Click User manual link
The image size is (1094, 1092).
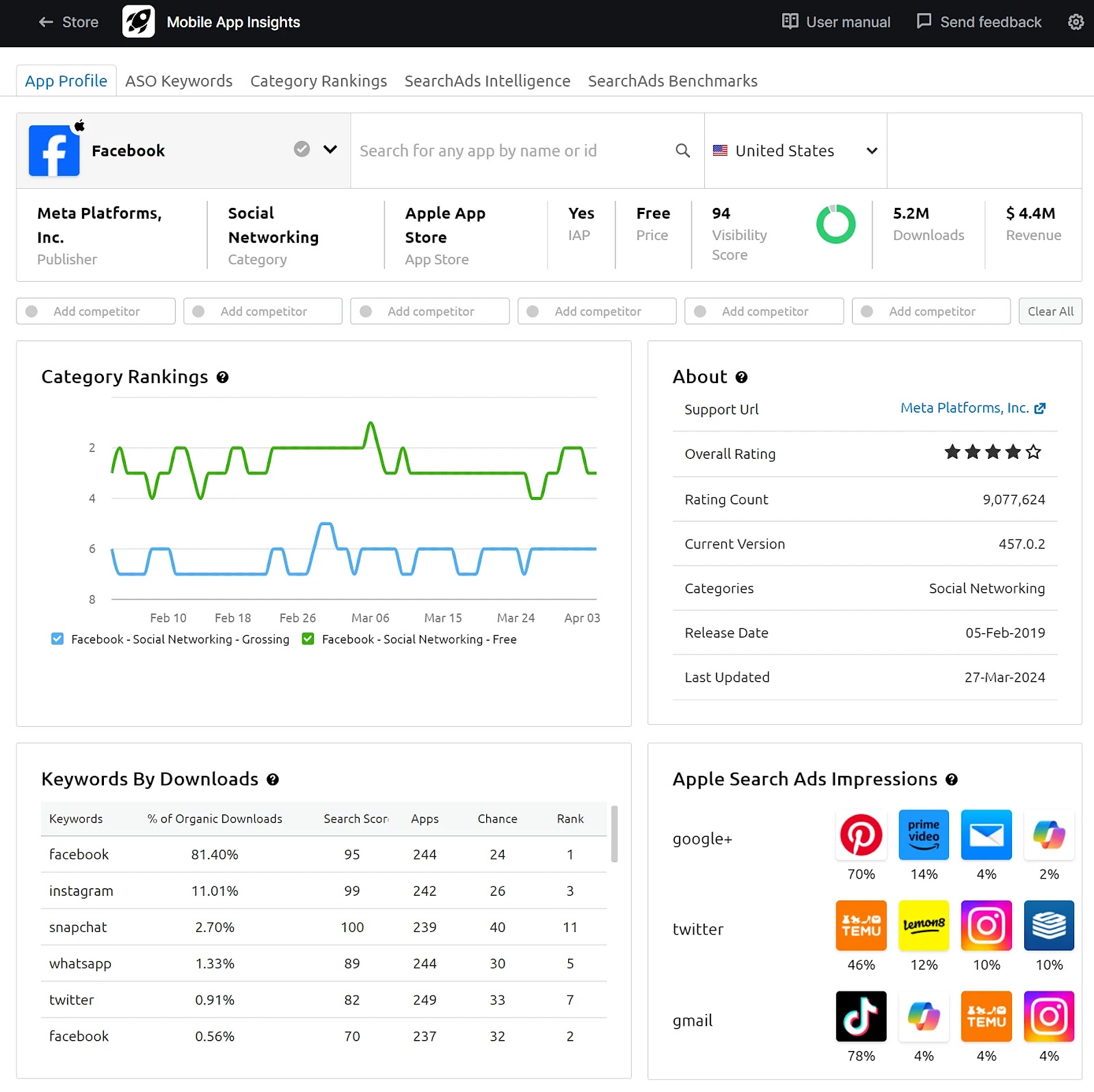[x=836, y=22]
